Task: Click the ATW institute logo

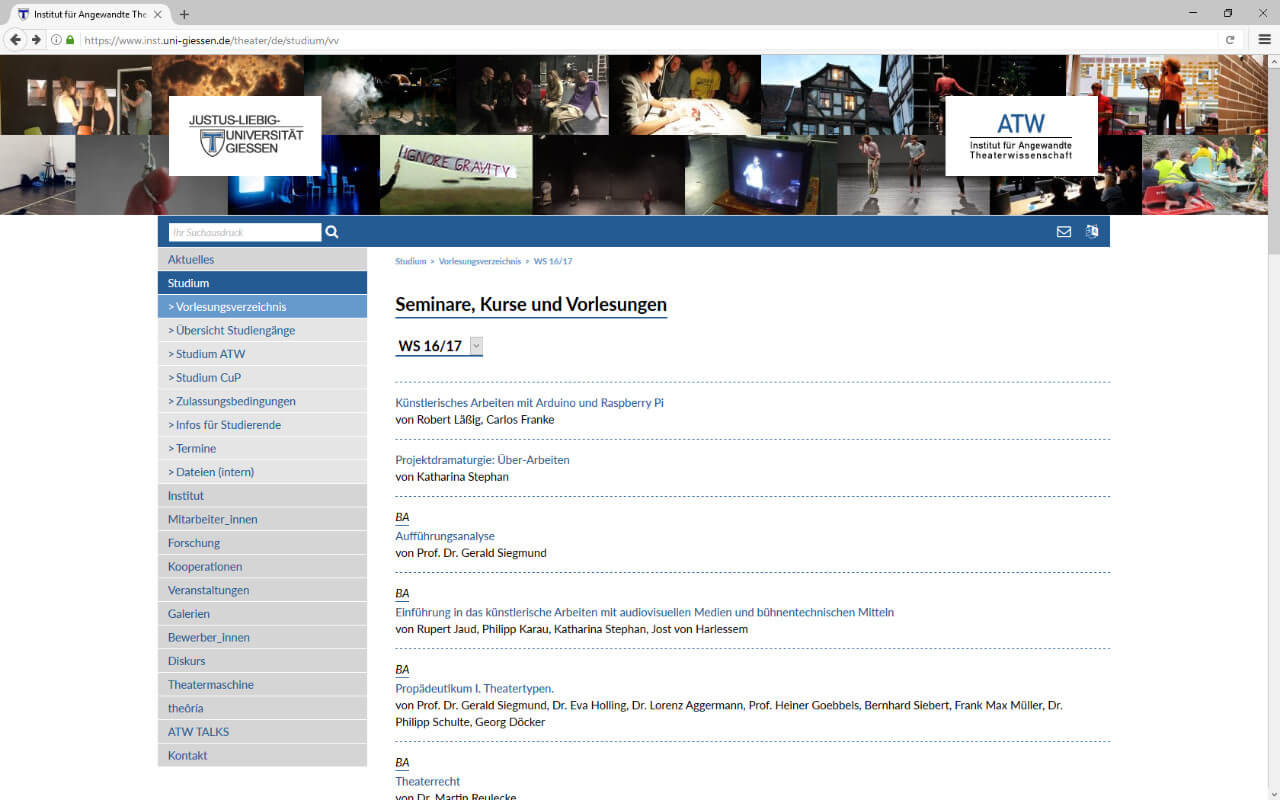Action: pyautogui.click(x=1021, y=136)
